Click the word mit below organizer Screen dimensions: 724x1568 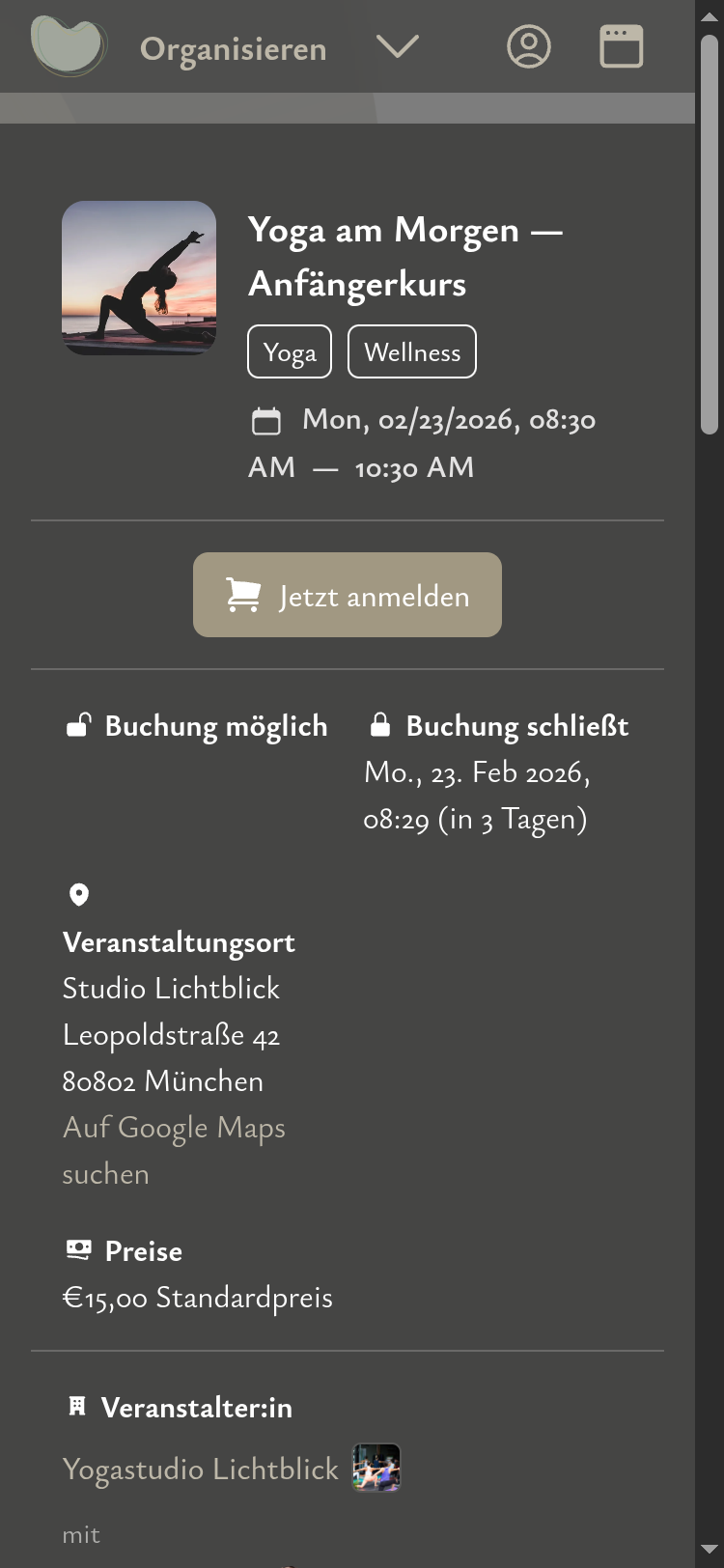point(81,1534)
